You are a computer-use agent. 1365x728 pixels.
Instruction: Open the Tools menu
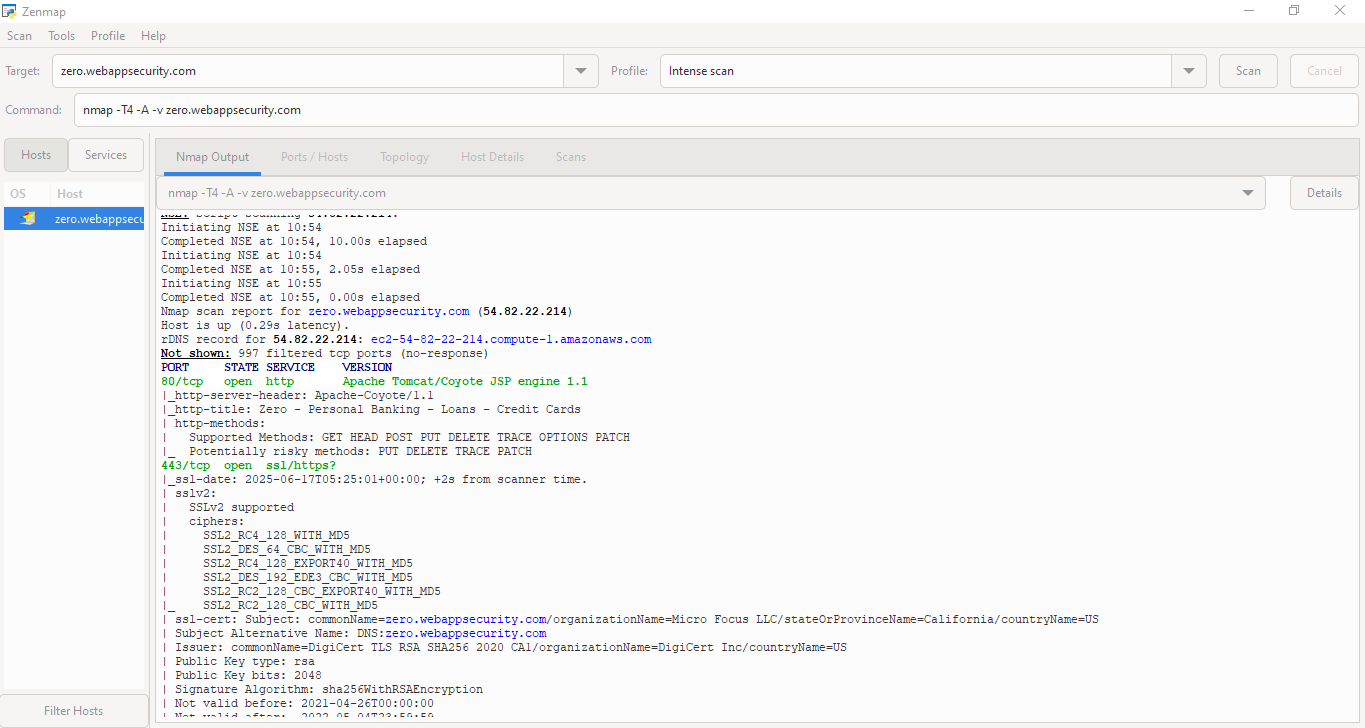tap(62, 36)
